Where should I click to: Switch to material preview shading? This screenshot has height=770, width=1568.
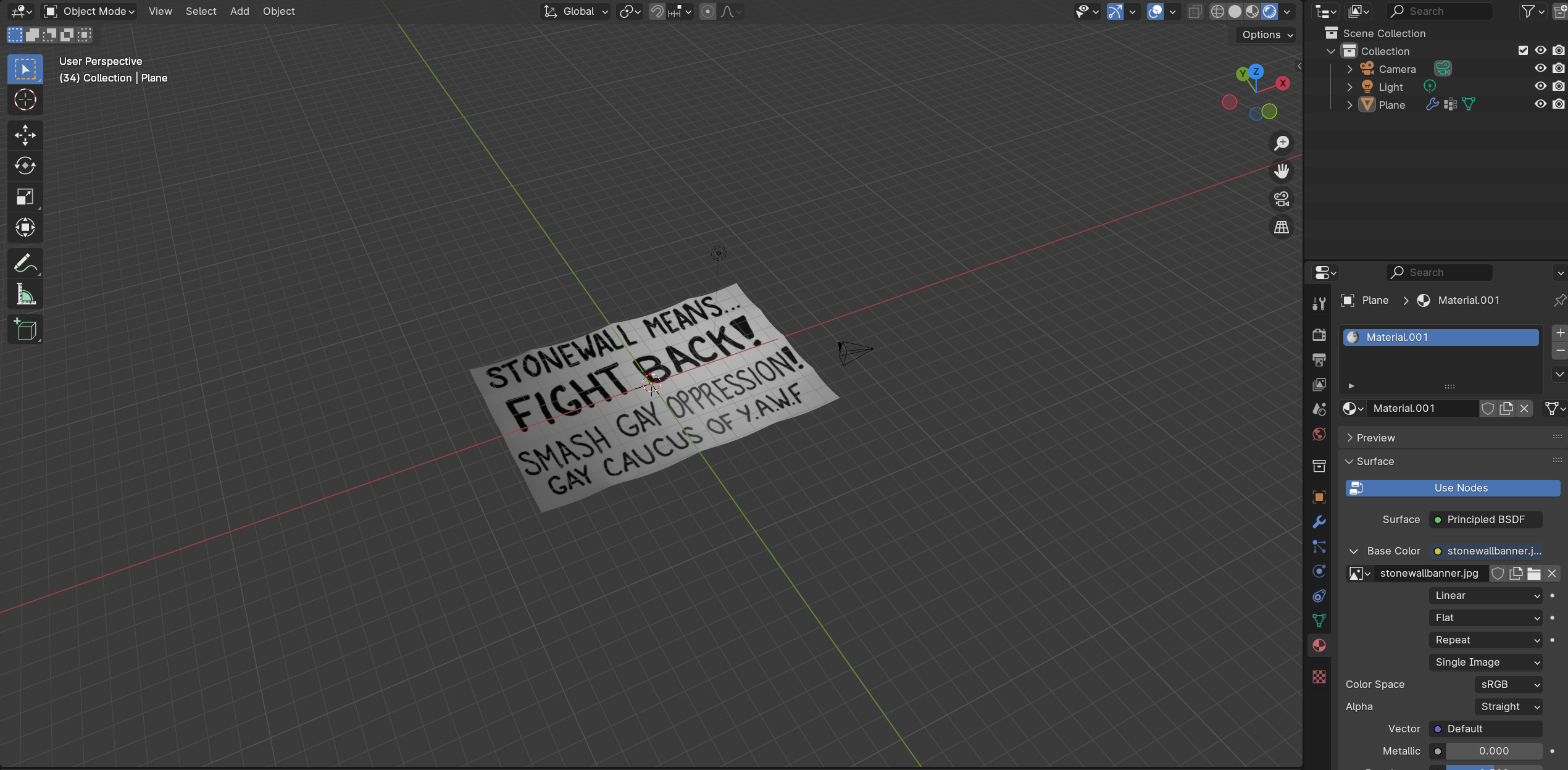coord(1252,11)
